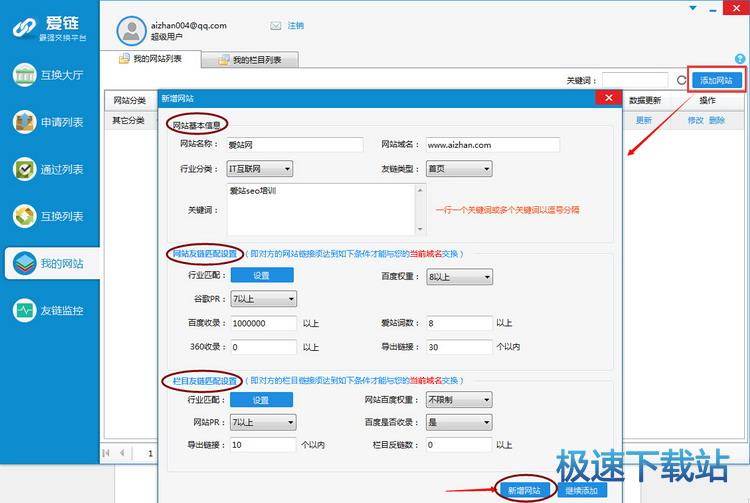Click the 爱站词数 input field

pos(459,323)
